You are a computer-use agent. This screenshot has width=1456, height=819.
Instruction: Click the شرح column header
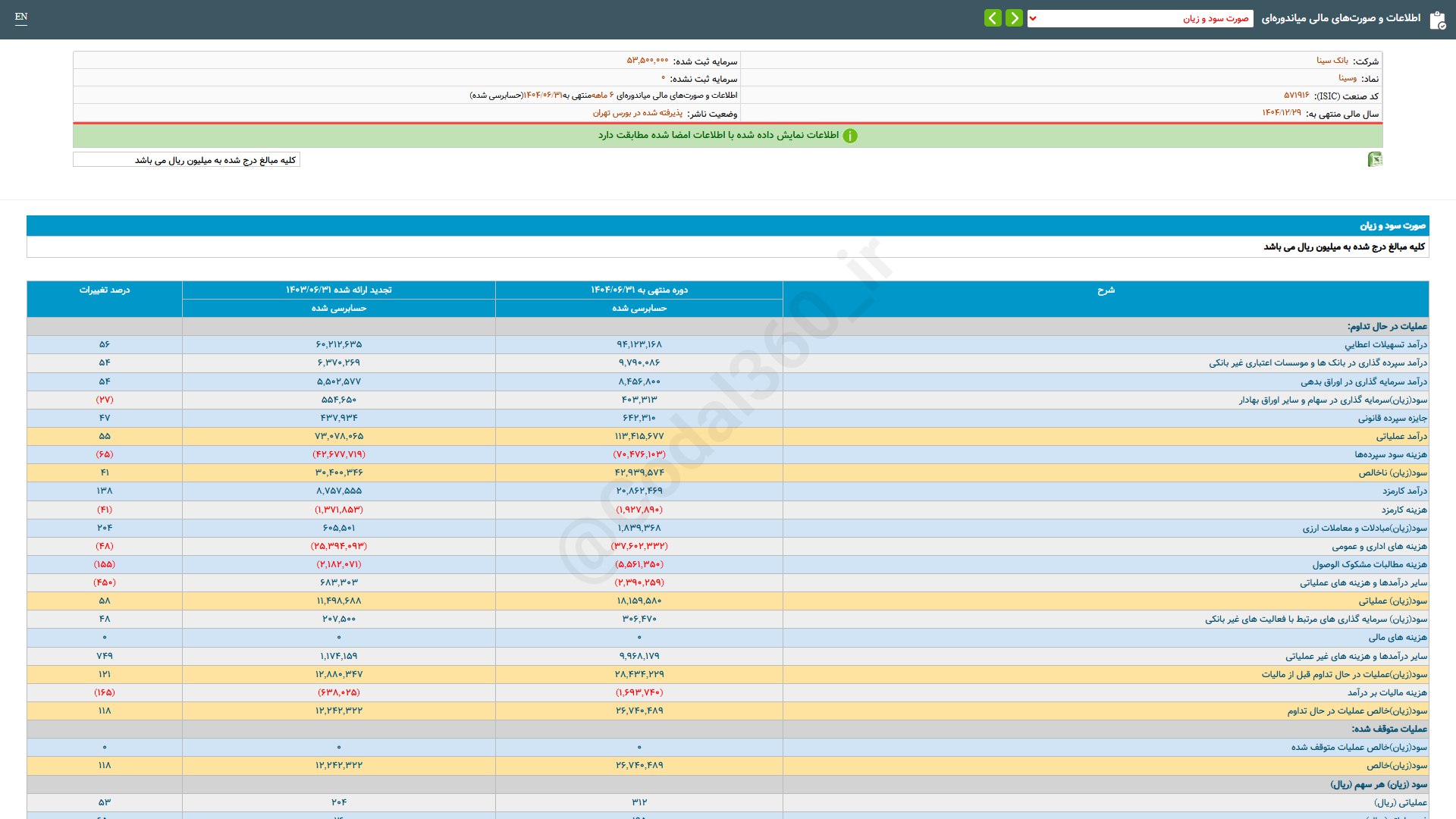(1106, 290)
